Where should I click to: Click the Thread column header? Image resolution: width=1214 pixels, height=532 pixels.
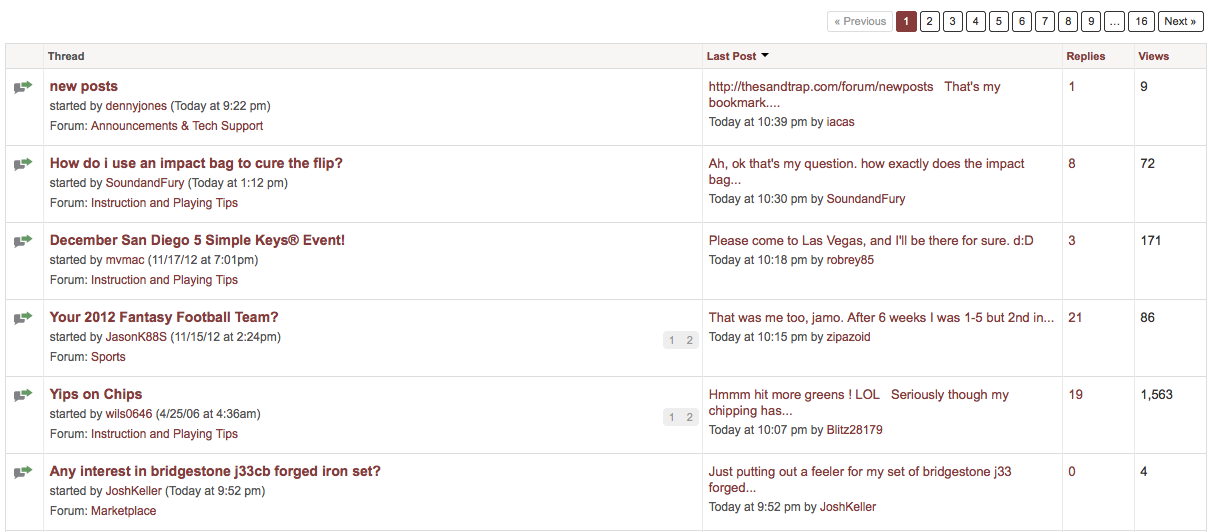(x=66, y=56)
